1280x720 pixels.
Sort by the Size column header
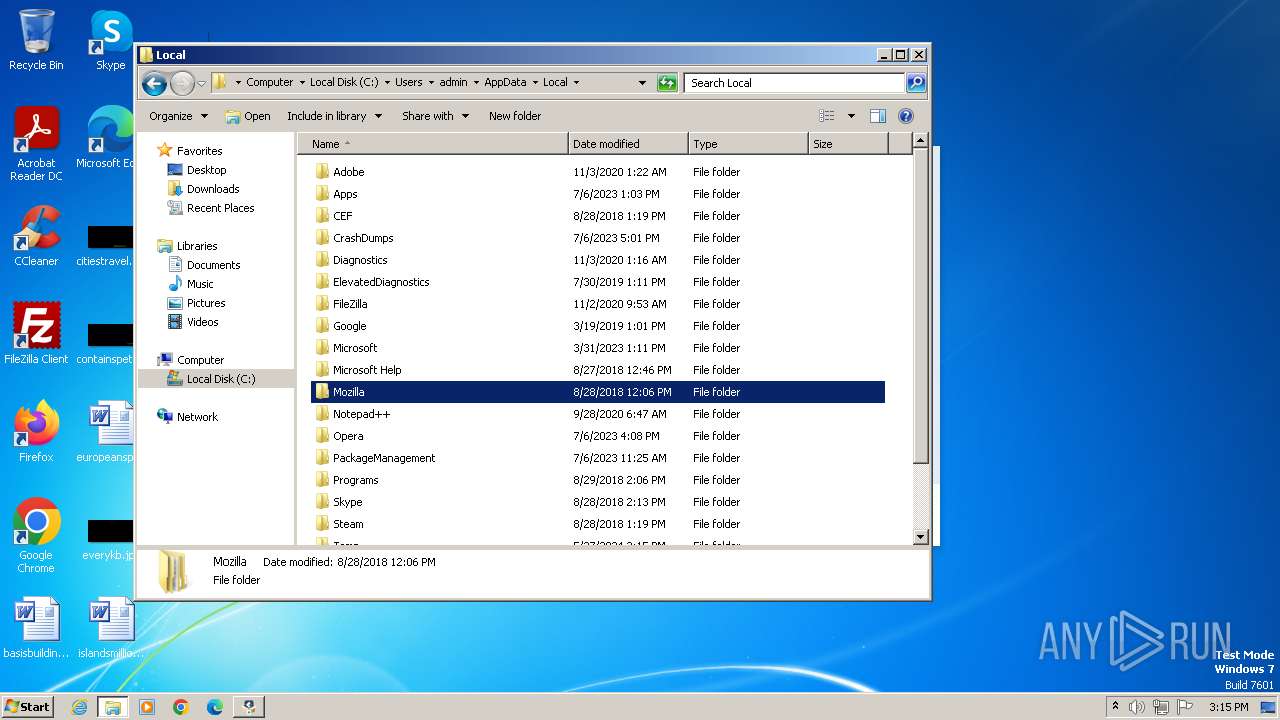point(848,144)
